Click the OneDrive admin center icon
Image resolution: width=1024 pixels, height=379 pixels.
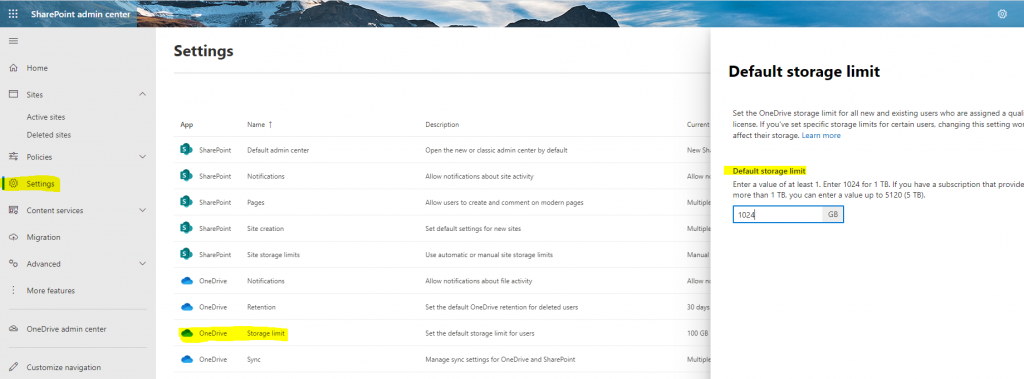tap(13, 329)
